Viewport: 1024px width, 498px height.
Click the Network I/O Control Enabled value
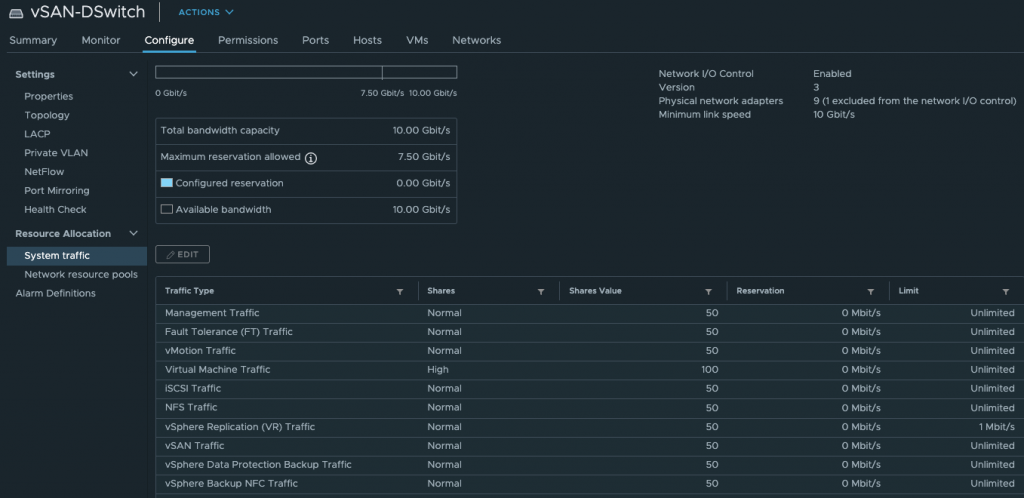point(832,74)
